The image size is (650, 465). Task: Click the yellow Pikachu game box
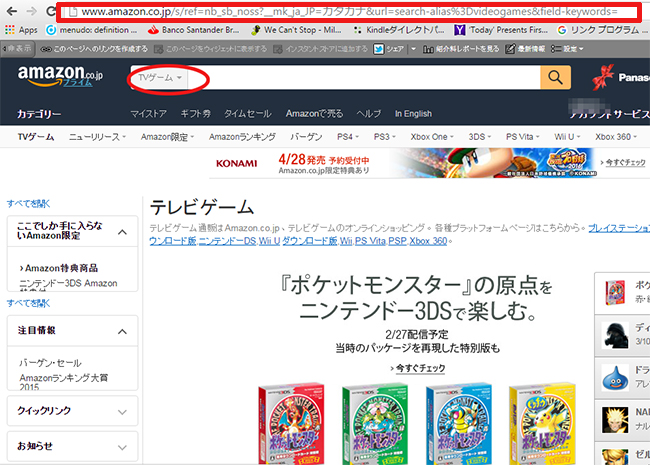tap(543, 424)
